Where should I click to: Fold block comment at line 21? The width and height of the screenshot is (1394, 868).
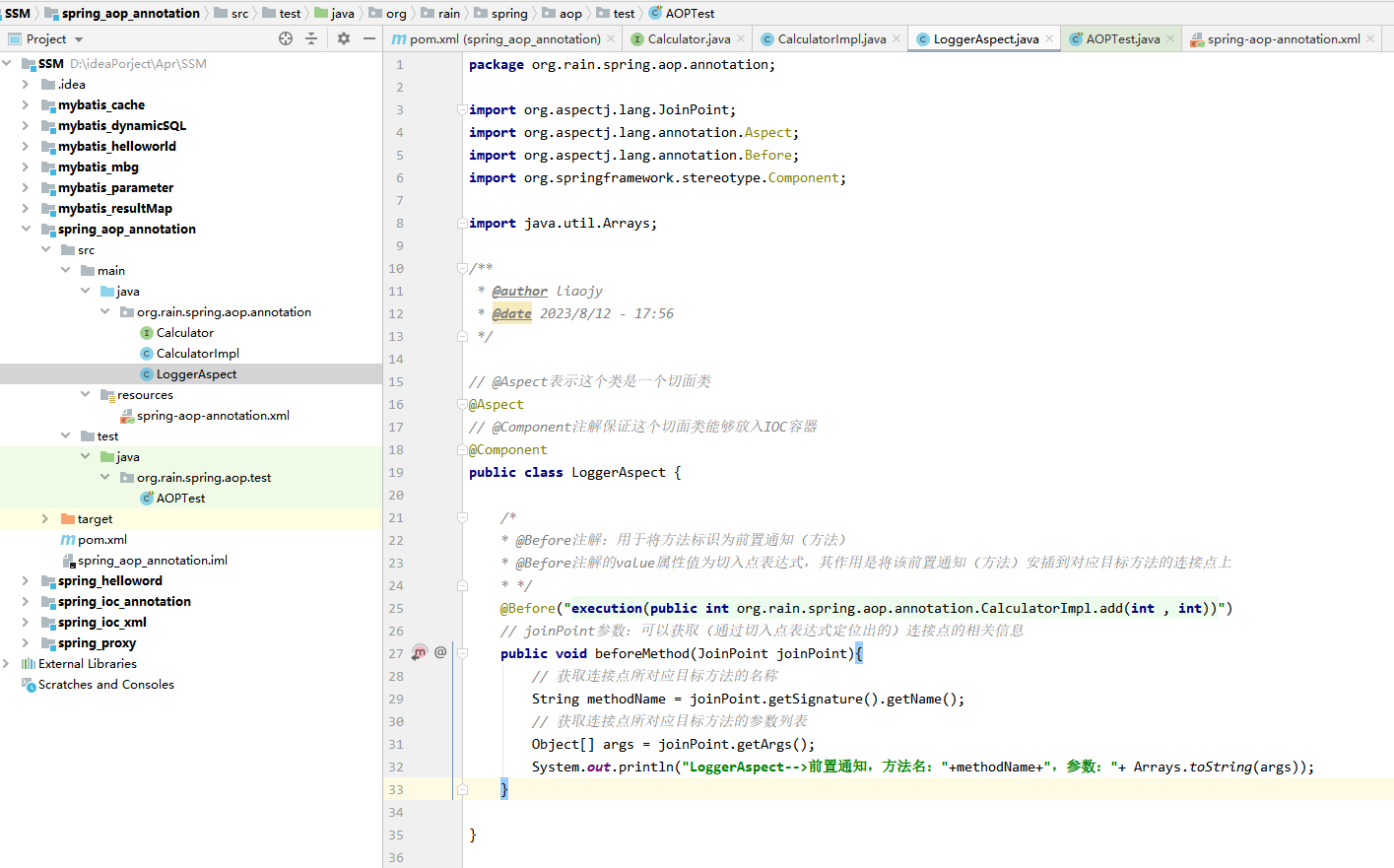462,517
